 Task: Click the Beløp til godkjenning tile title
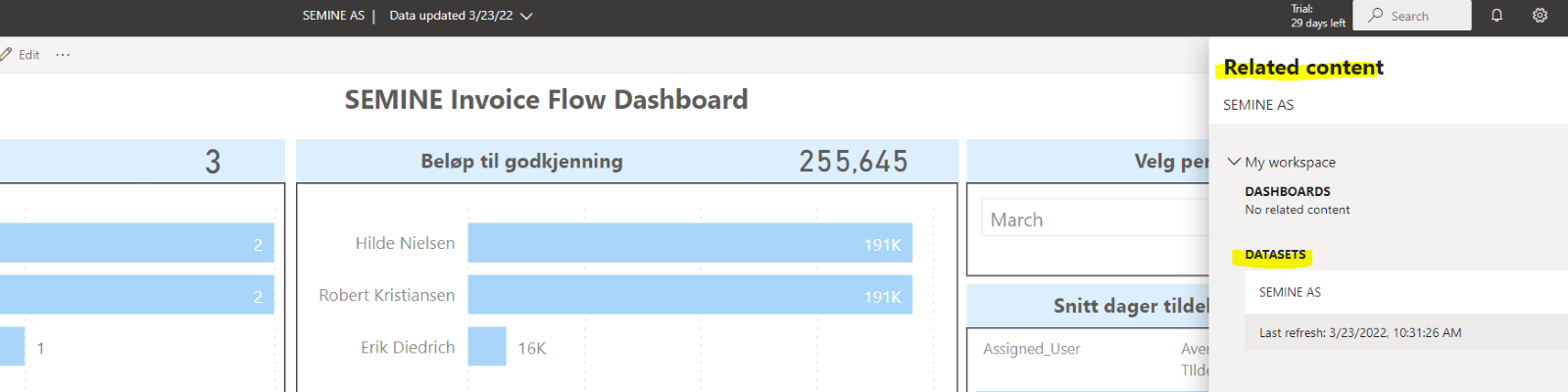pos(521,162)
